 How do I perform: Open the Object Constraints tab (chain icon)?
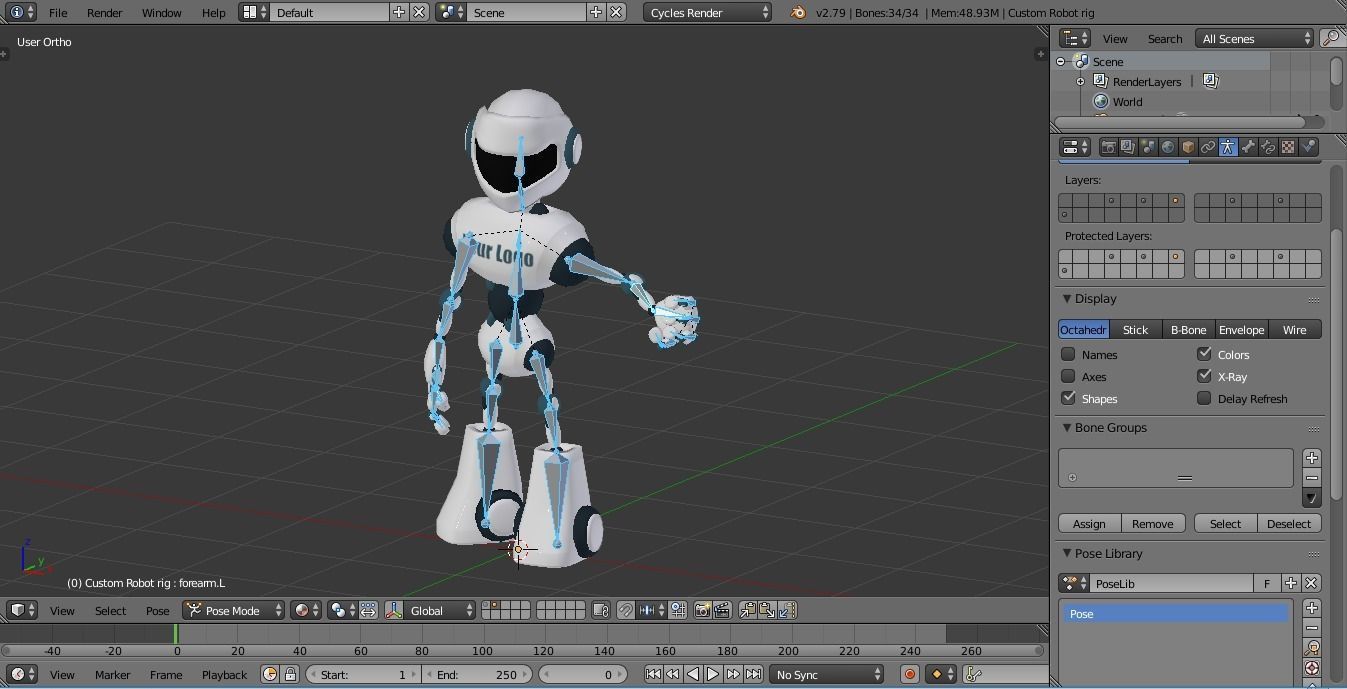pyautogui.click(x=1208, y=147)
